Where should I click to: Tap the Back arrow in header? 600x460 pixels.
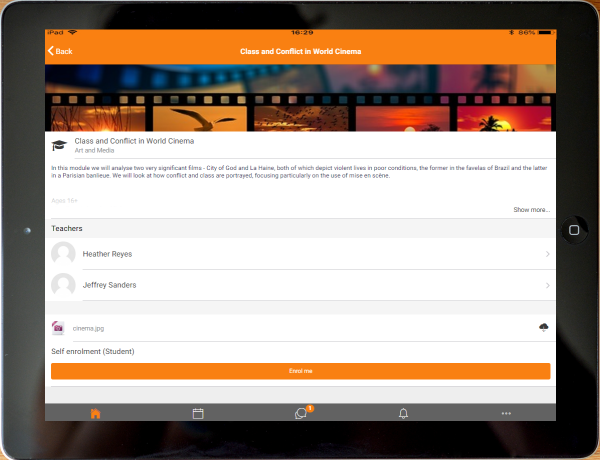click(58, 51)
